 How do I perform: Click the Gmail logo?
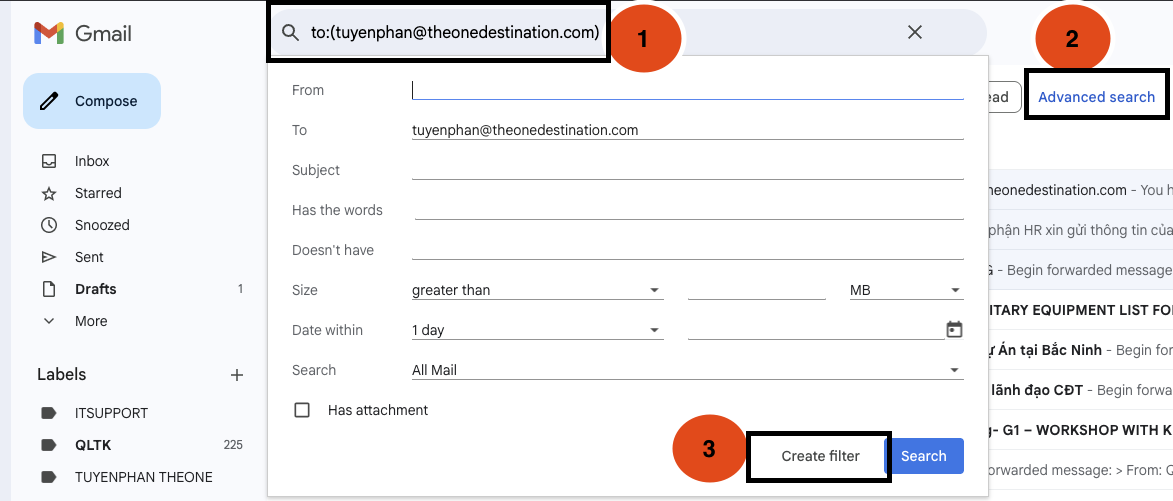pyautogui.click(x=82, y=34)
